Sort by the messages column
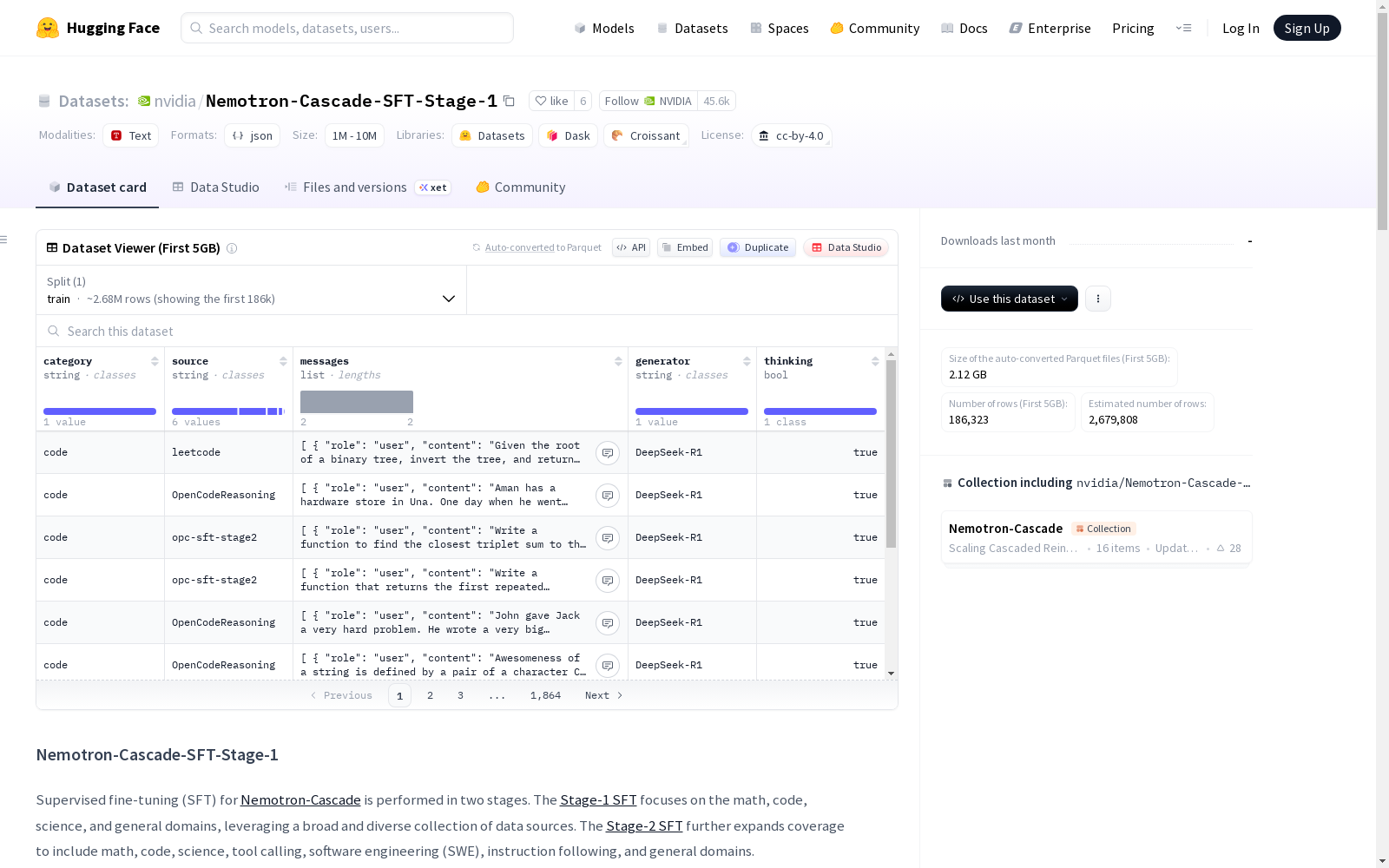1389x868 pixels. pos(618,361)
